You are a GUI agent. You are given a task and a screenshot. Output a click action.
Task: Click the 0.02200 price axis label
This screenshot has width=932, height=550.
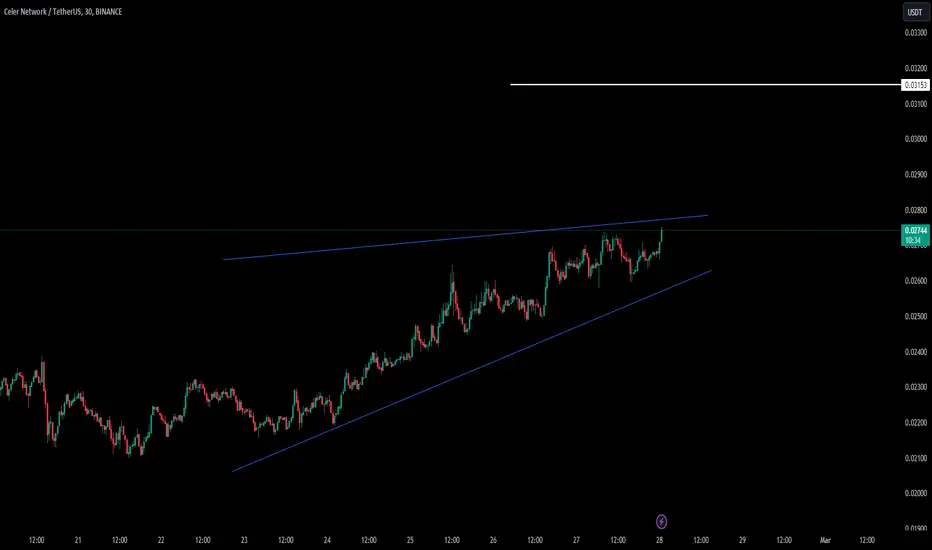point(915,423)
